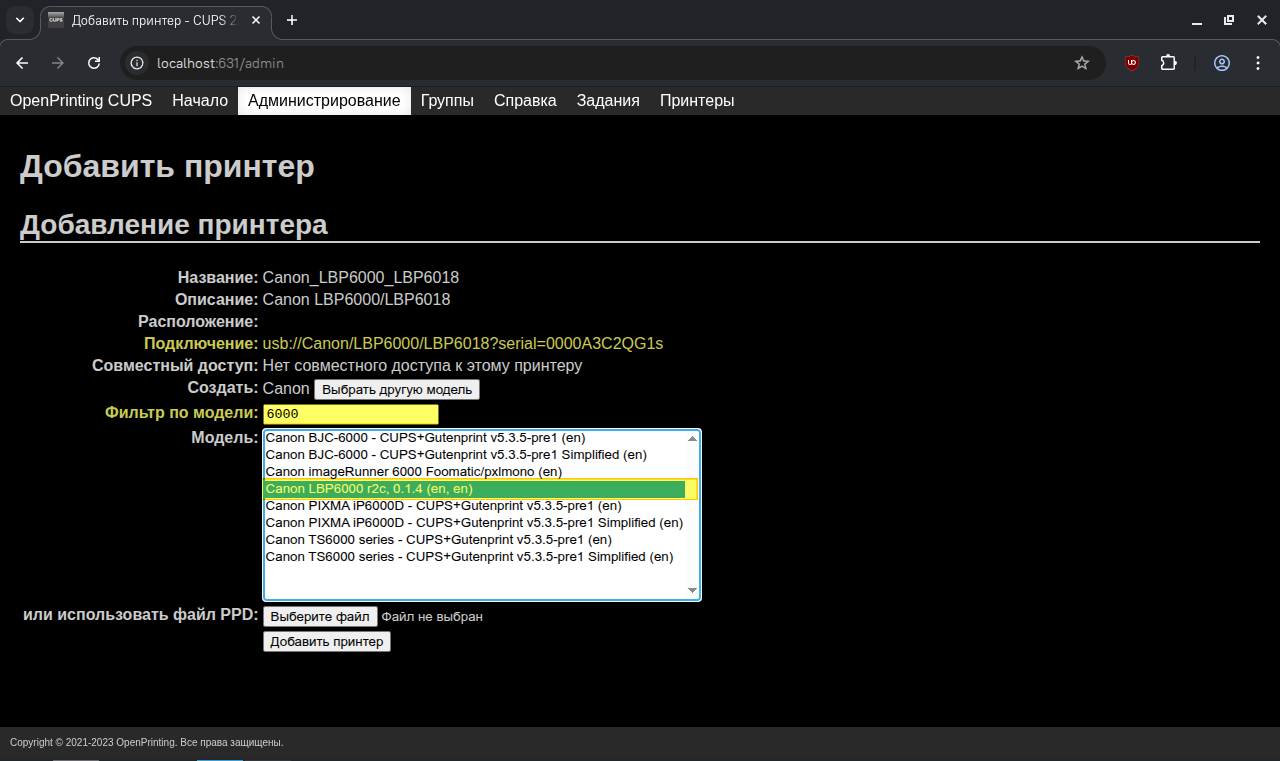Open the uBlock Origin extension
The width and height of the screenshot is (1280, 761).
pos(1132,63)
